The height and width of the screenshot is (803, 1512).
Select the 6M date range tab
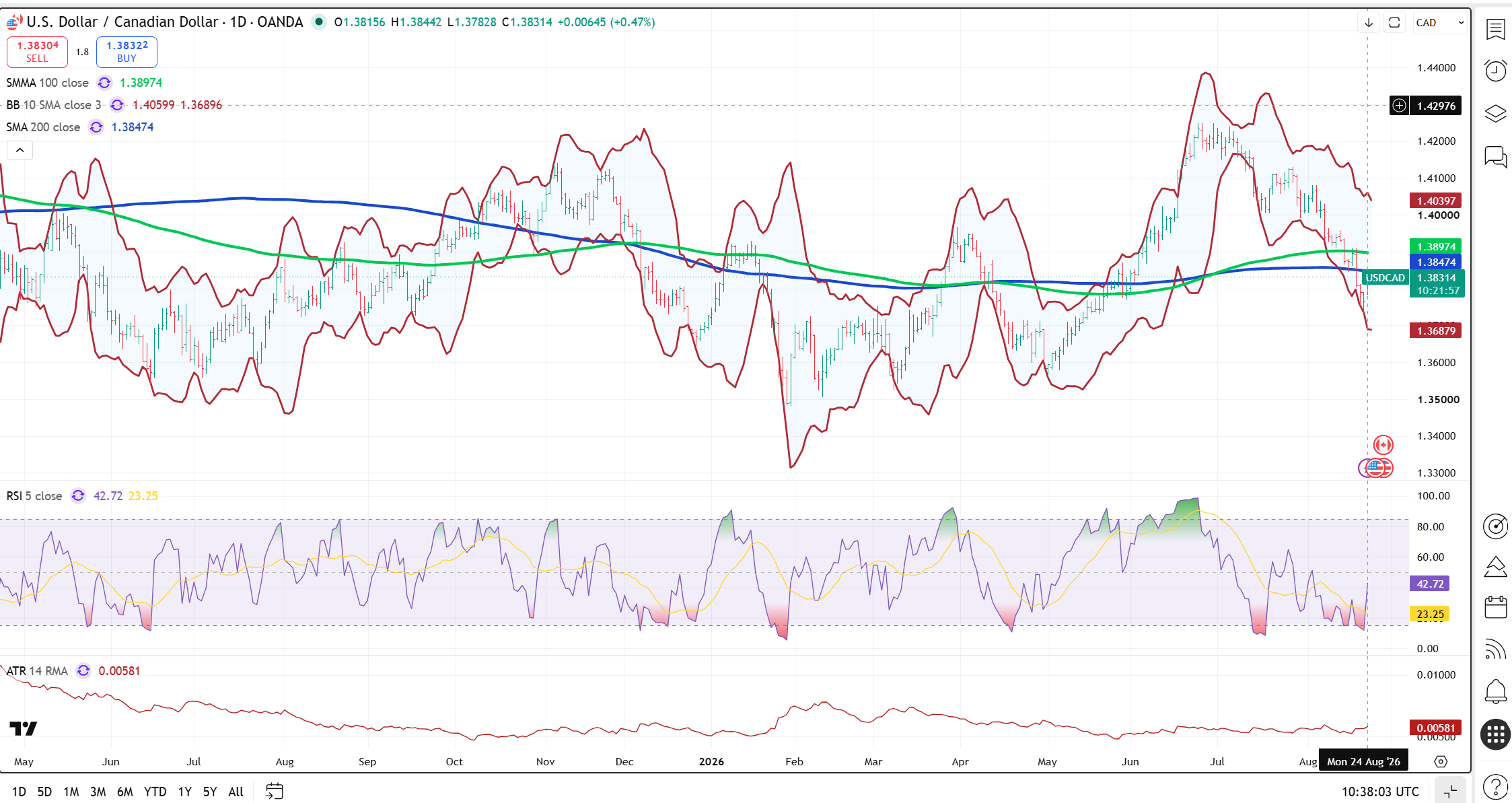click(x=125, y=792)
